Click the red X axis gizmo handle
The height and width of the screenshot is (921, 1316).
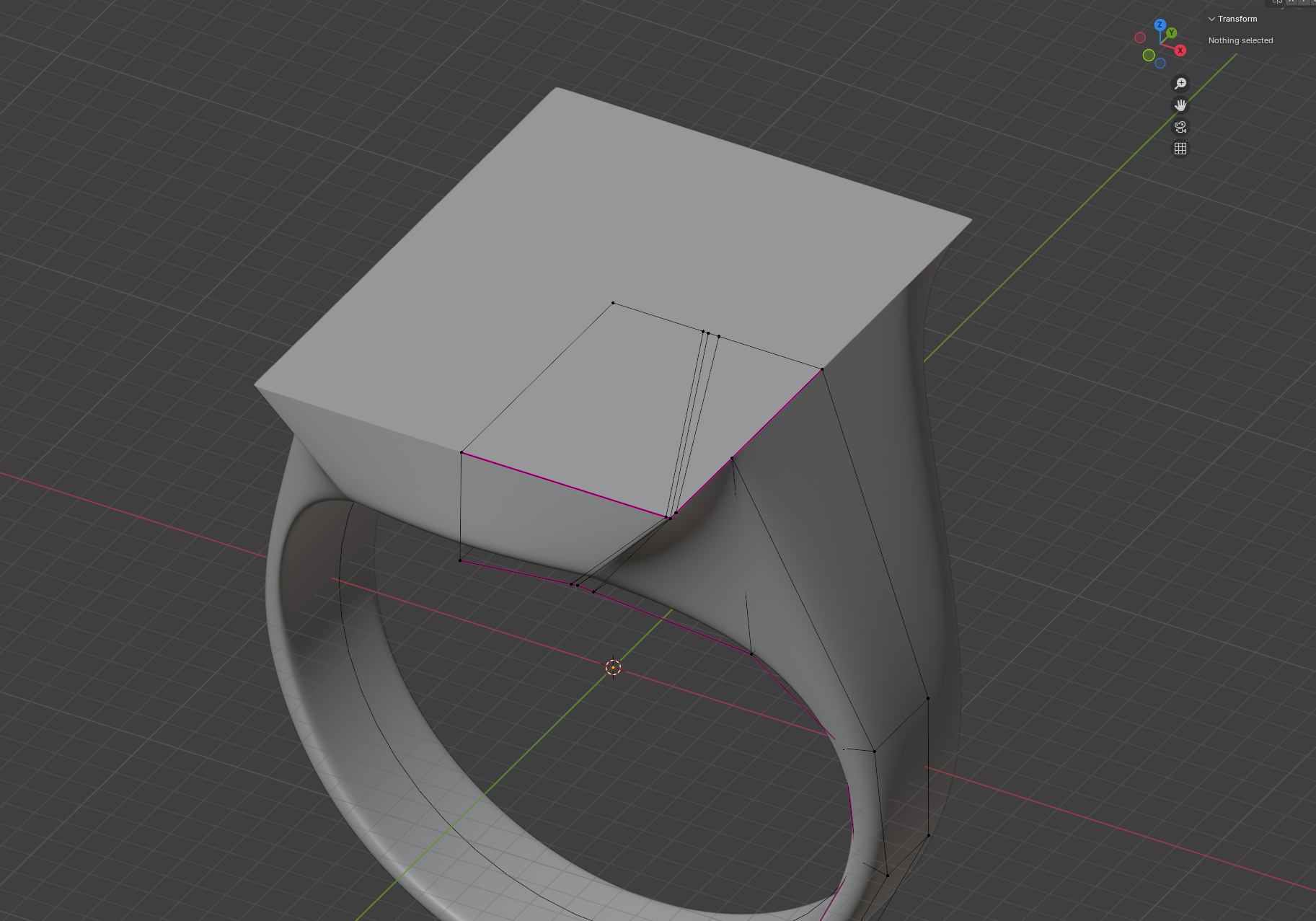[x=1180, y=50]
